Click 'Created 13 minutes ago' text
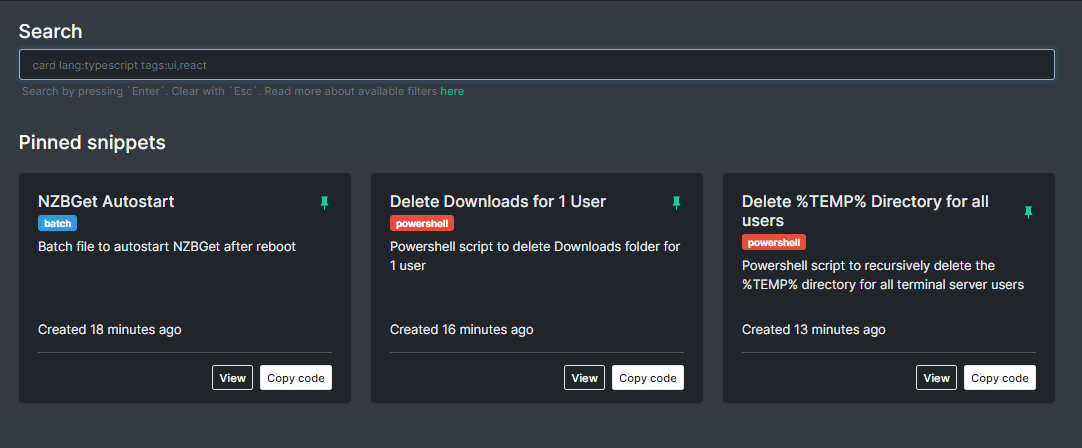 [x=814, y=329]
